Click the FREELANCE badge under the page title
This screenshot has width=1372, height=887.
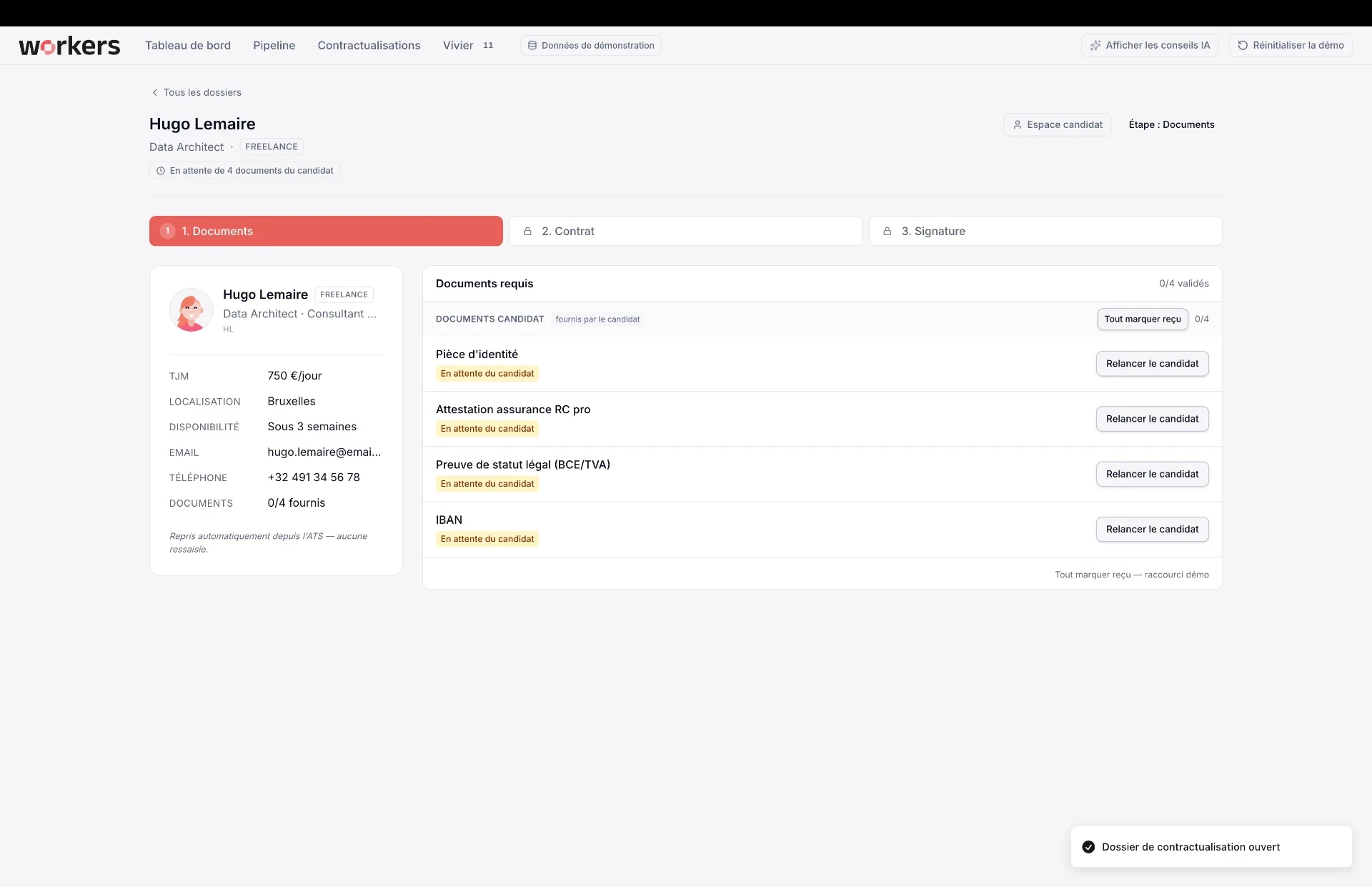tap(272, 147)
